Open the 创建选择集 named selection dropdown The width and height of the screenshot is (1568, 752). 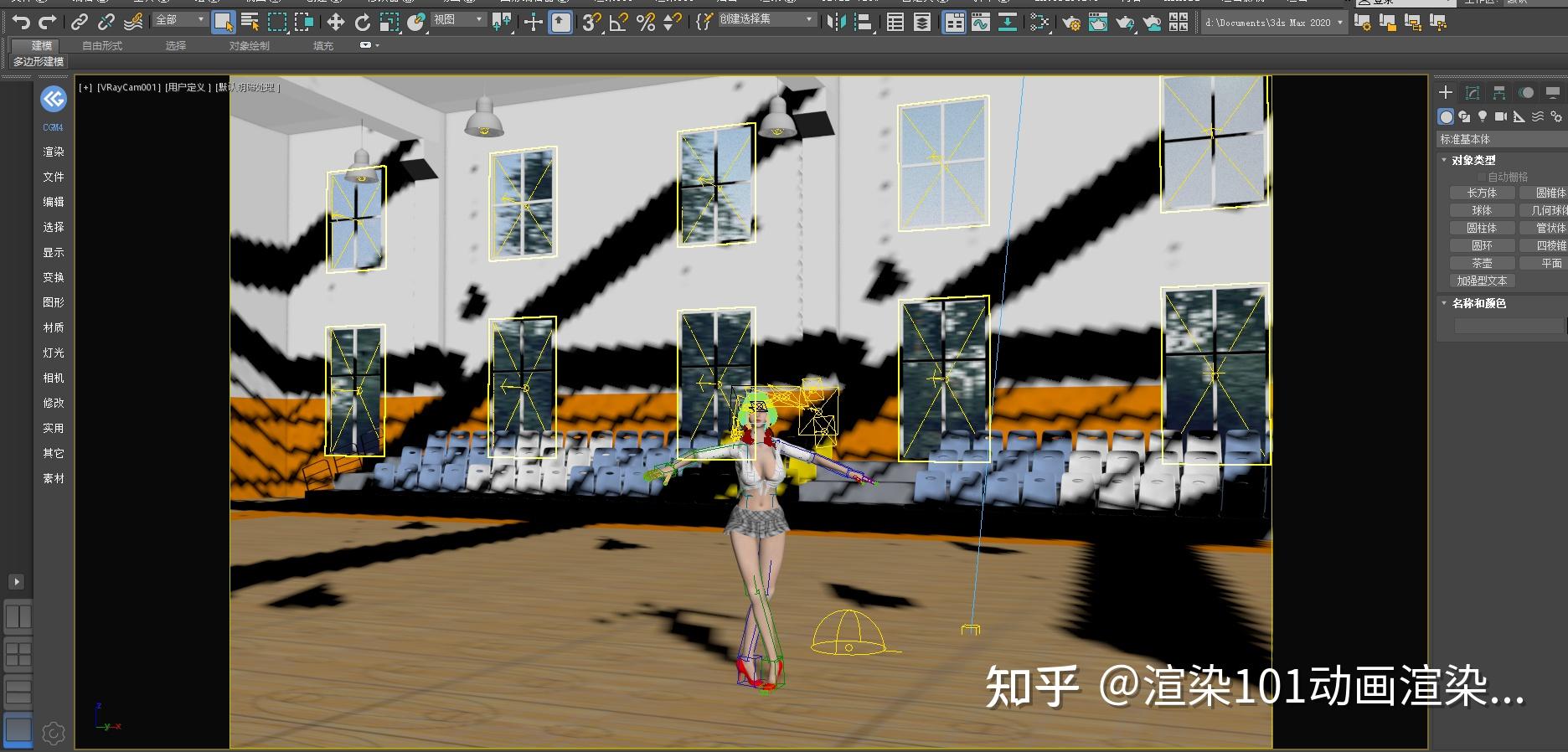(x=766, y=19)
